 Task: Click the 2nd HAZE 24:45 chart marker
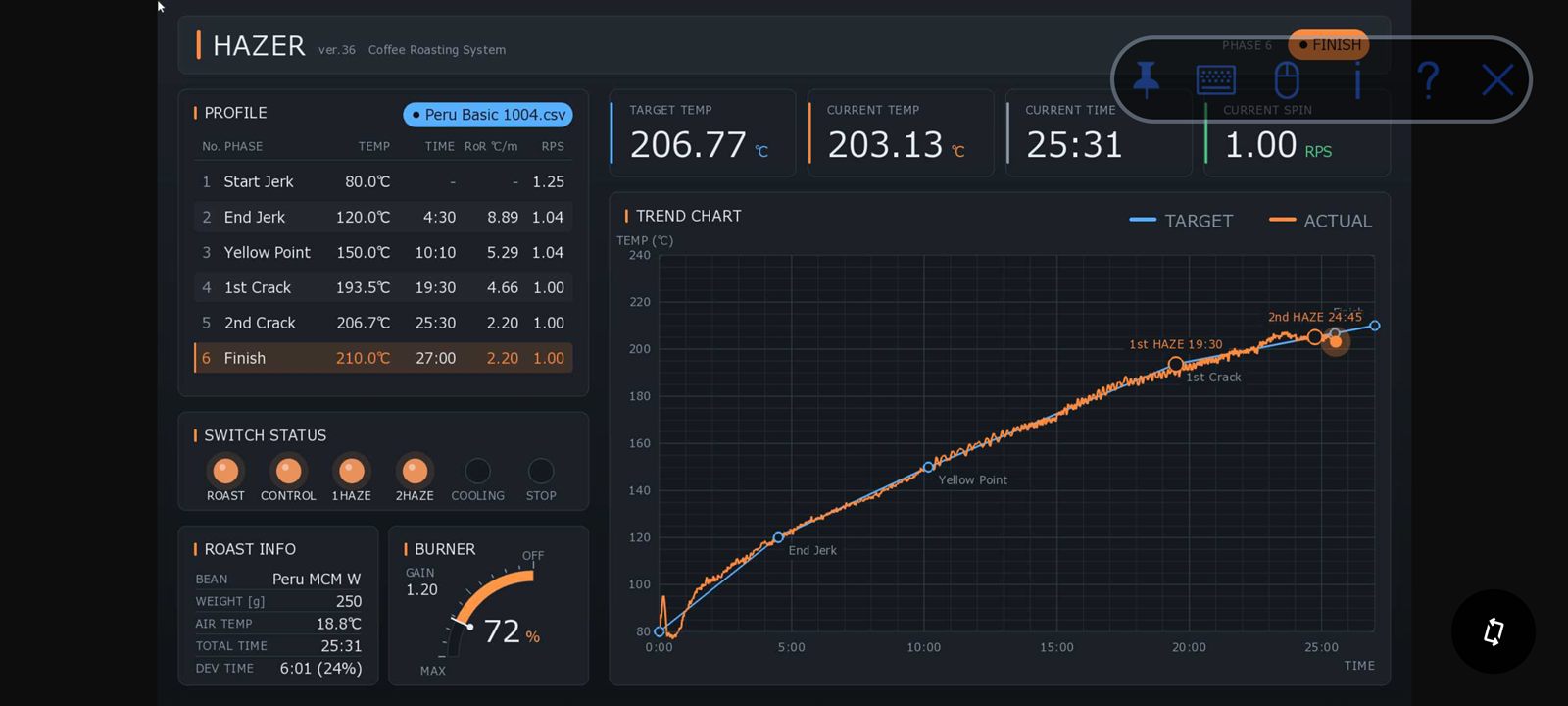click(1314, 337)
